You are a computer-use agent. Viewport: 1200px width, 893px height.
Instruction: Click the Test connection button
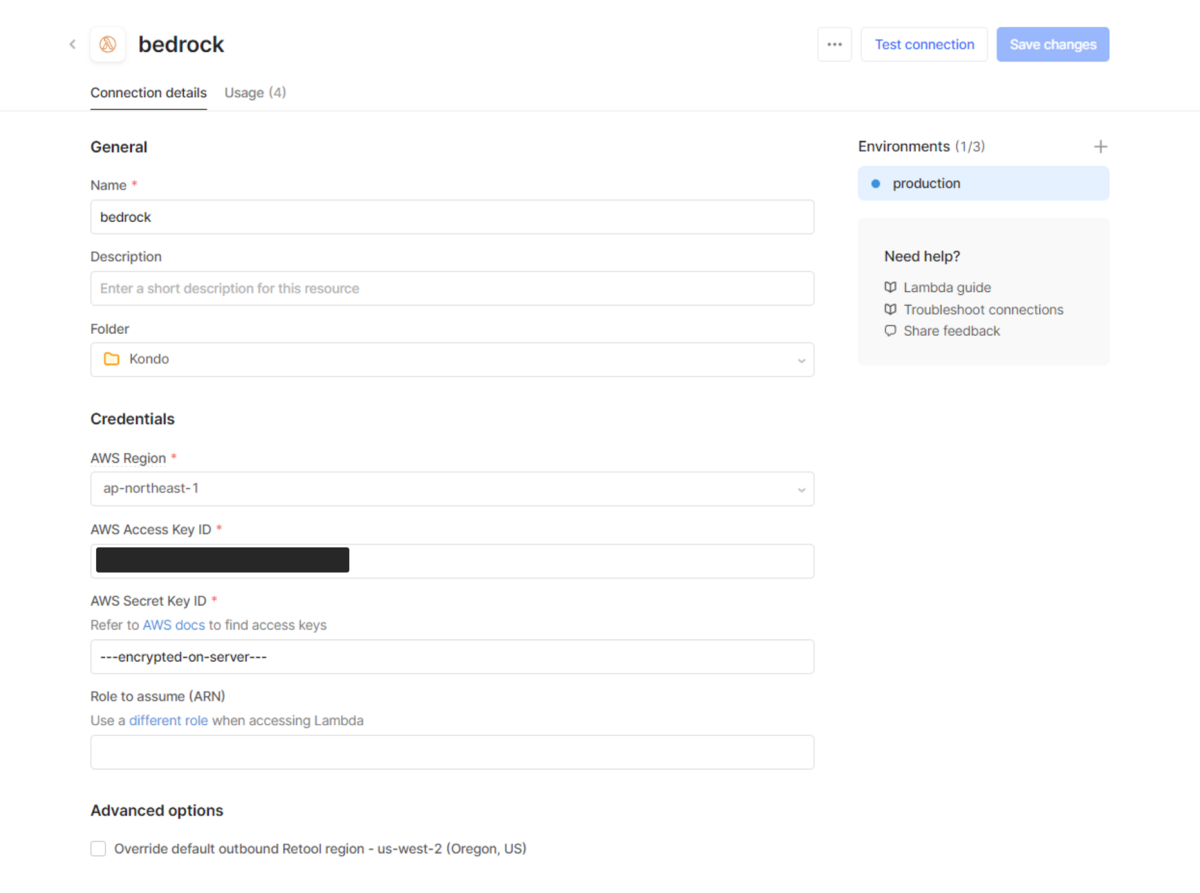coord(924,44)
